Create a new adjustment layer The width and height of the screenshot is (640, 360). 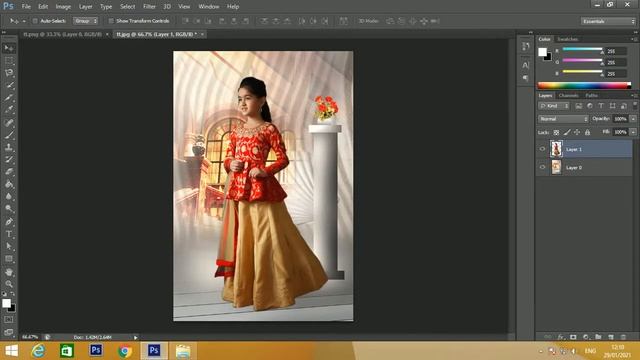click(x=586, y=337)
